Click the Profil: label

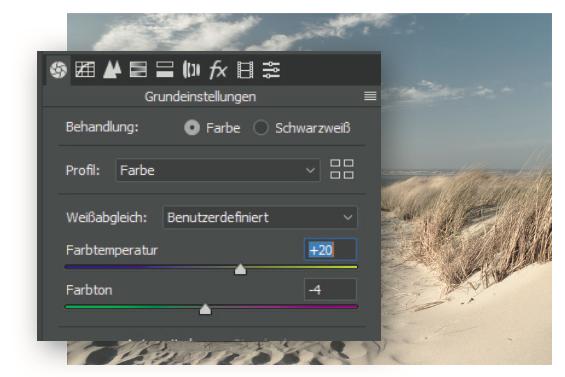(x=83, y=170)
